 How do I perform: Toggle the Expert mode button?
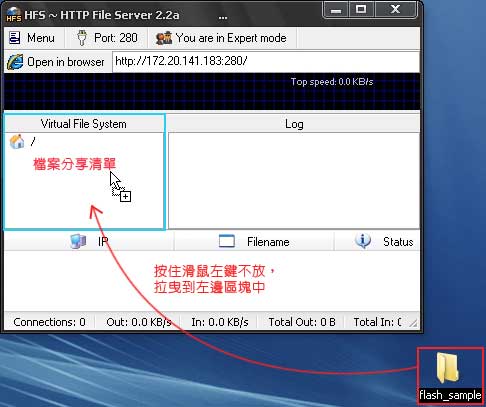222,38
